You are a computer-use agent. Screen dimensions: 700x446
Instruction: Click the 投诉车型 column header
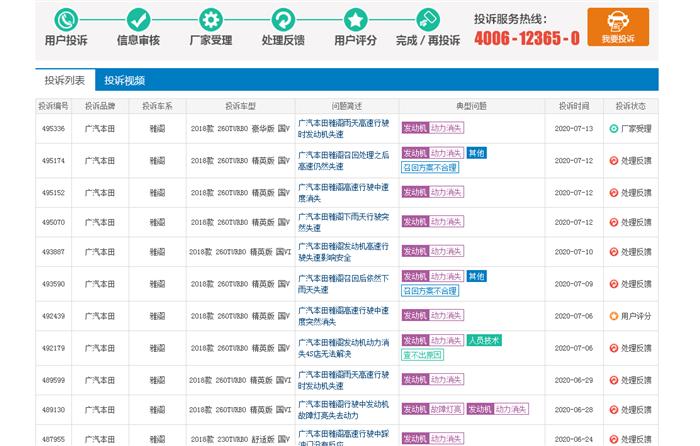pos(241,106)
